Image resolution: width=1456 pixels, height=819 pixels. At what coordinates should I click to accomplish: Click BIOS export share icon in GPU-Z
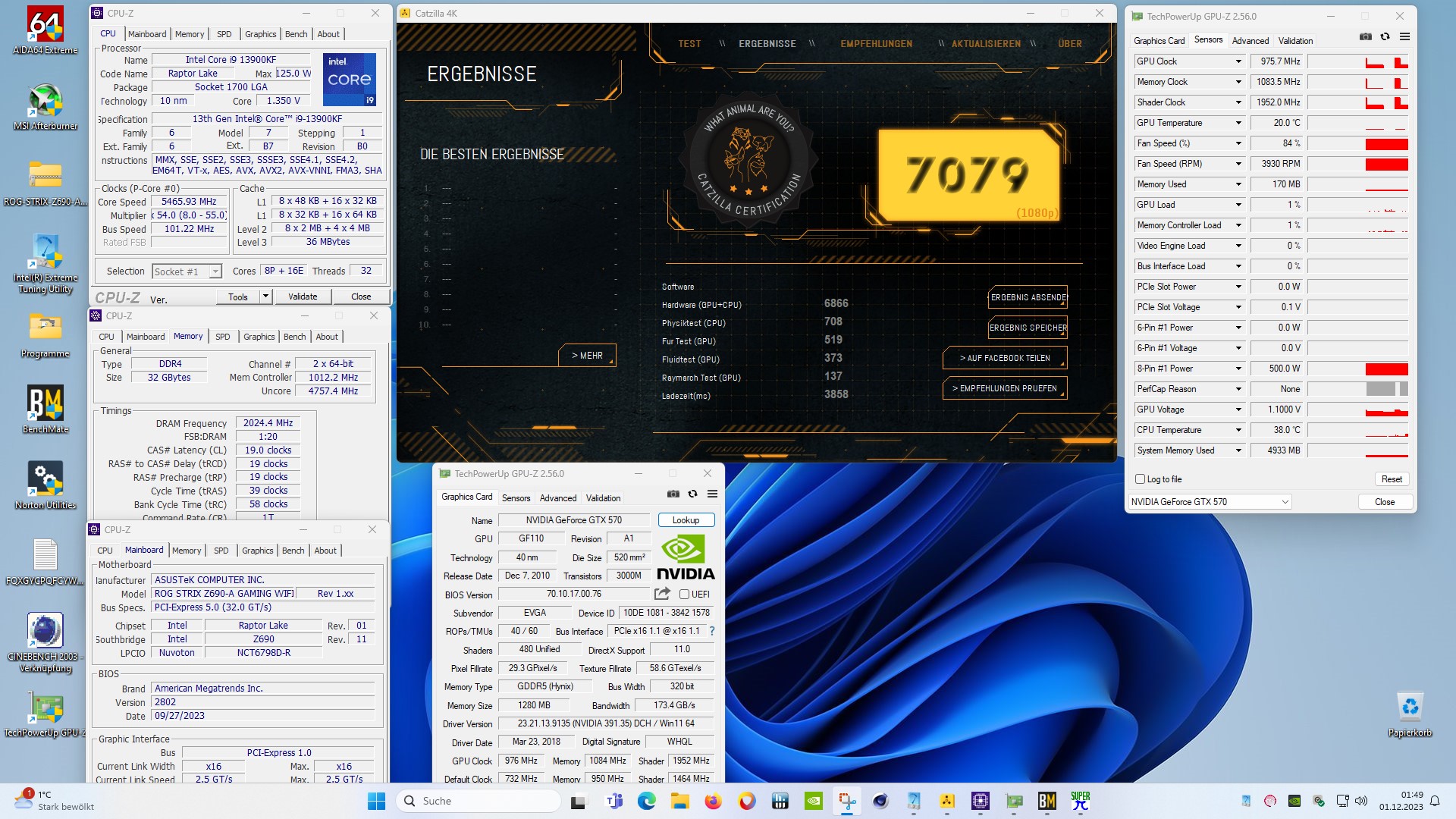click(x=662, y=594)
